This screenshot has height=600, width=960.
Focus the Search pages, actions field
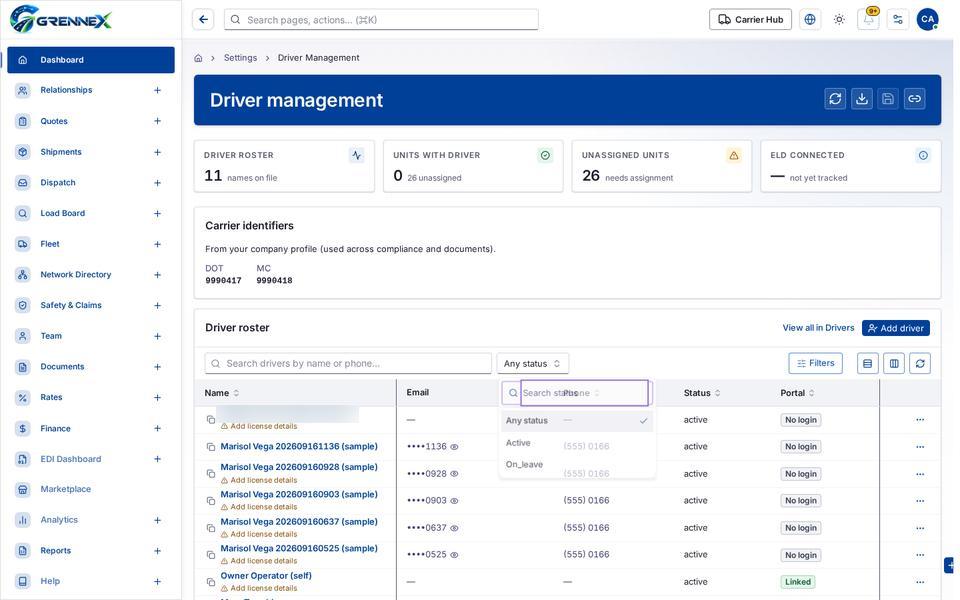click(x=381, y=20)
